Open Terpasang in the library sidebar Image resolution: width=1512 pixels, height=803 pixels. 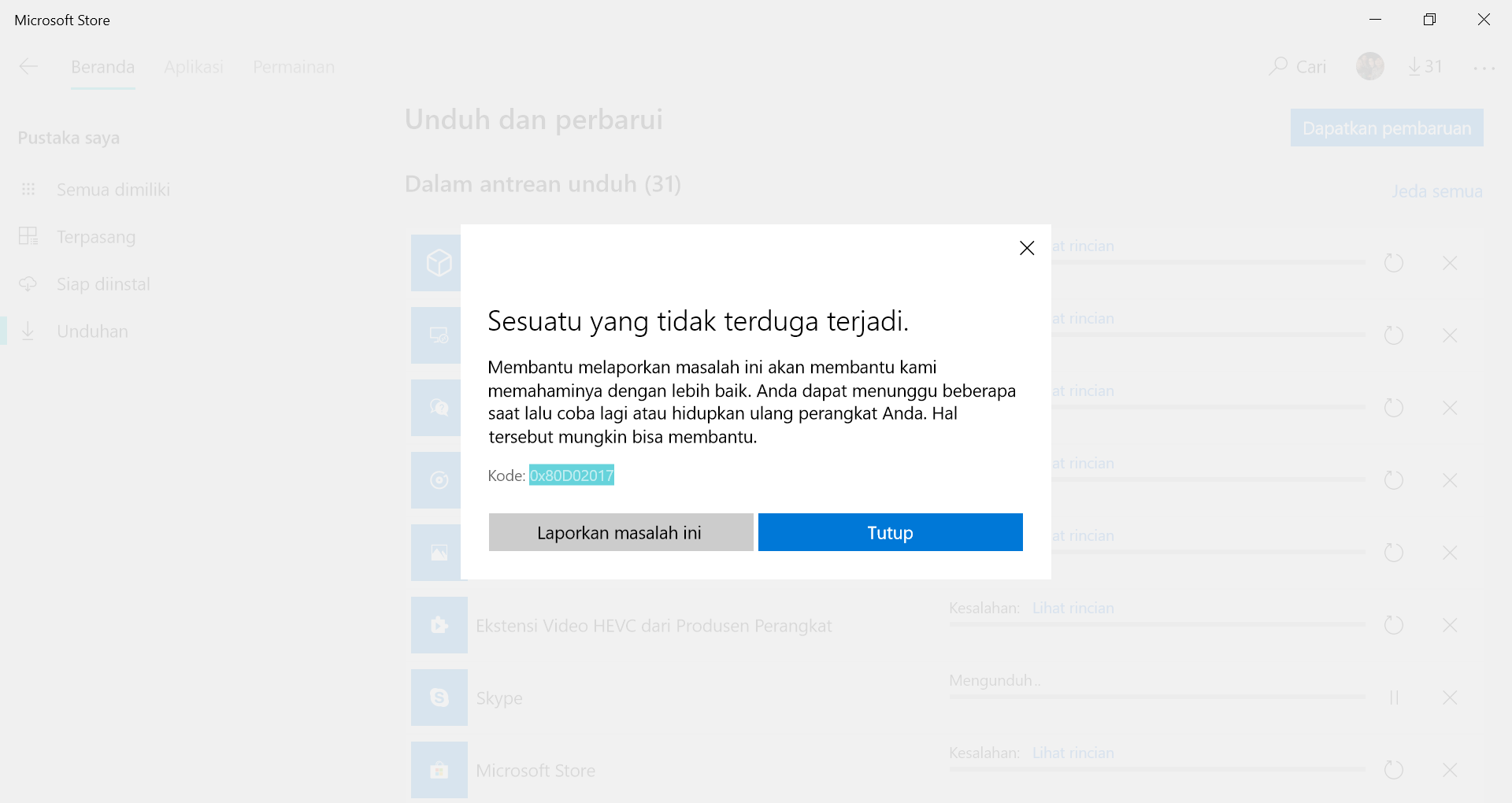pyautogui.click(x=77, y=237)
